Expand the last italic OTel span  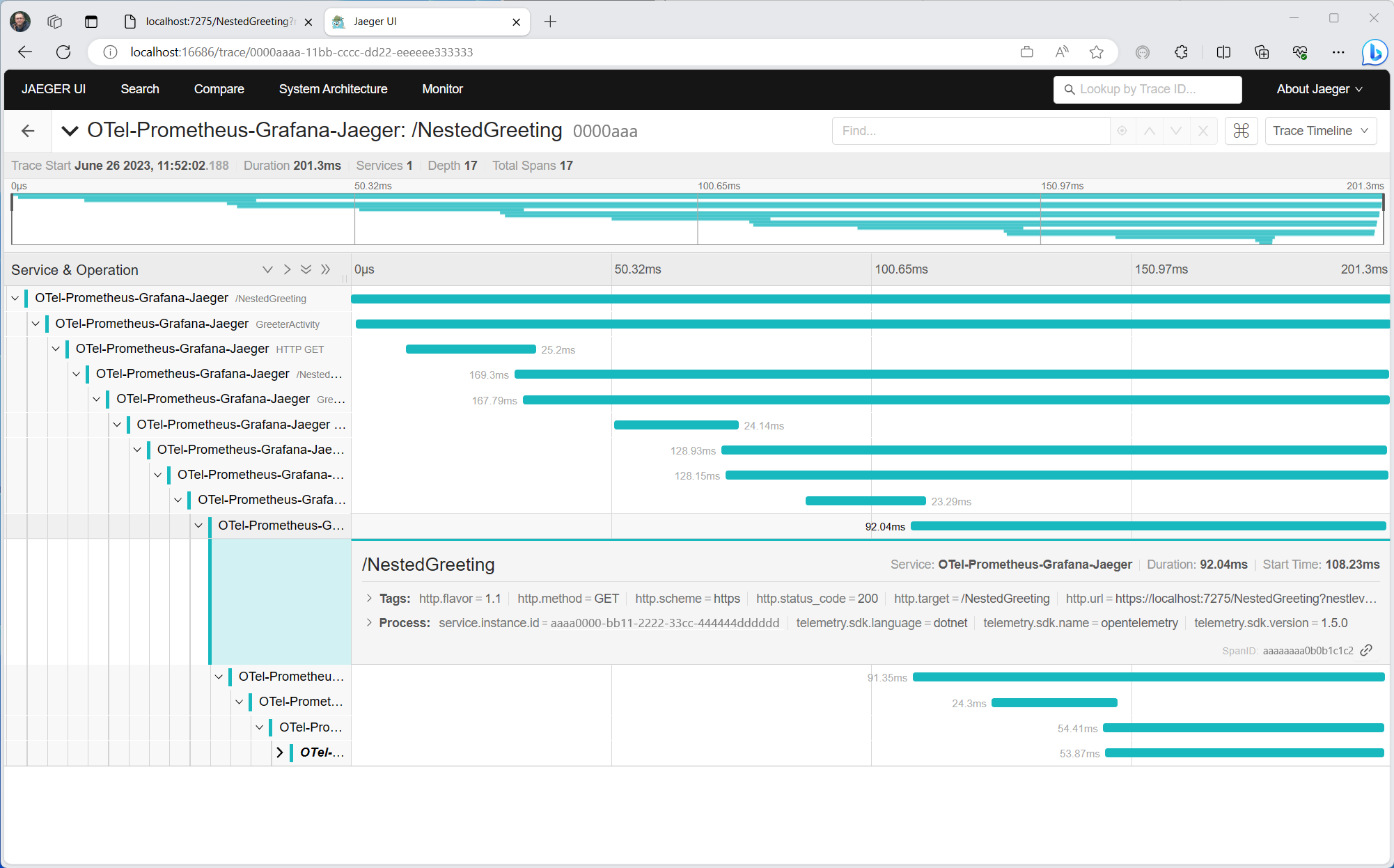click(x=280, y=752)
